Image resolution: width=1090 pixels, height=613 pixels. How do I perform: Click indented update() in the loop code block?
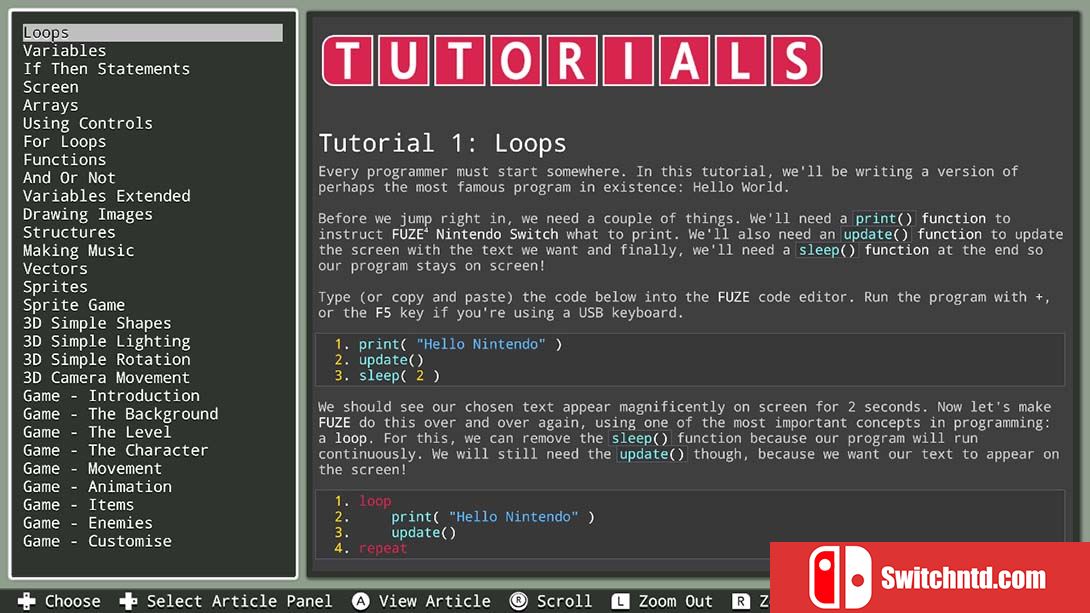[x=423, y=532]
